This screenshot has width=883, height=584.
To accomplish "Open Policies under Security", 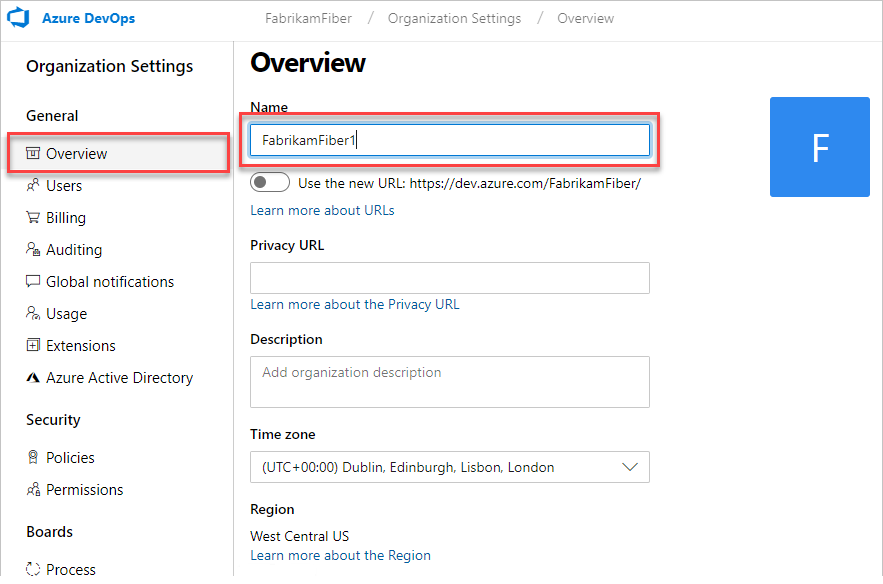I will click(70, 458).
